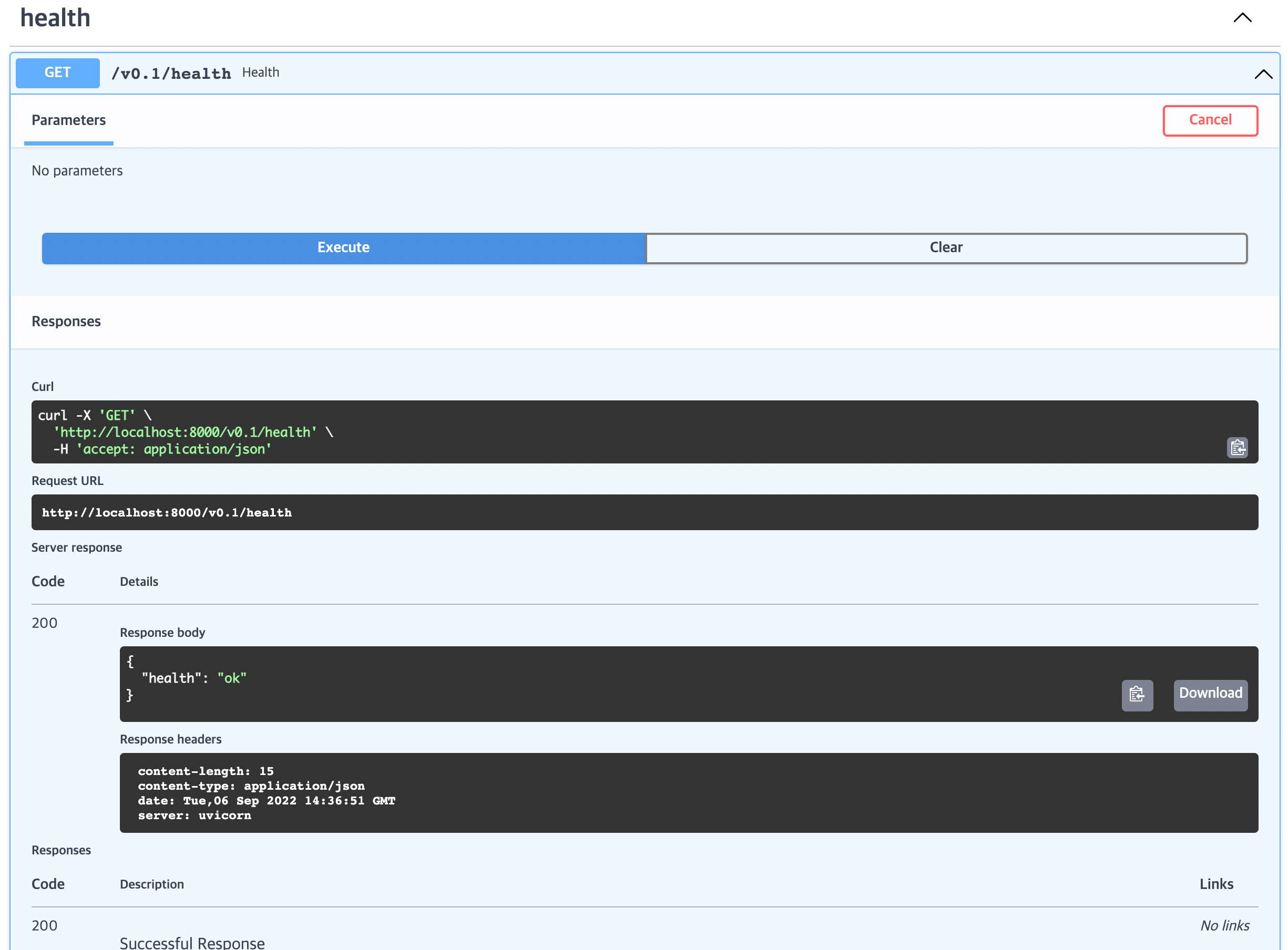Click the Request URL box

(x=645, y=512)
